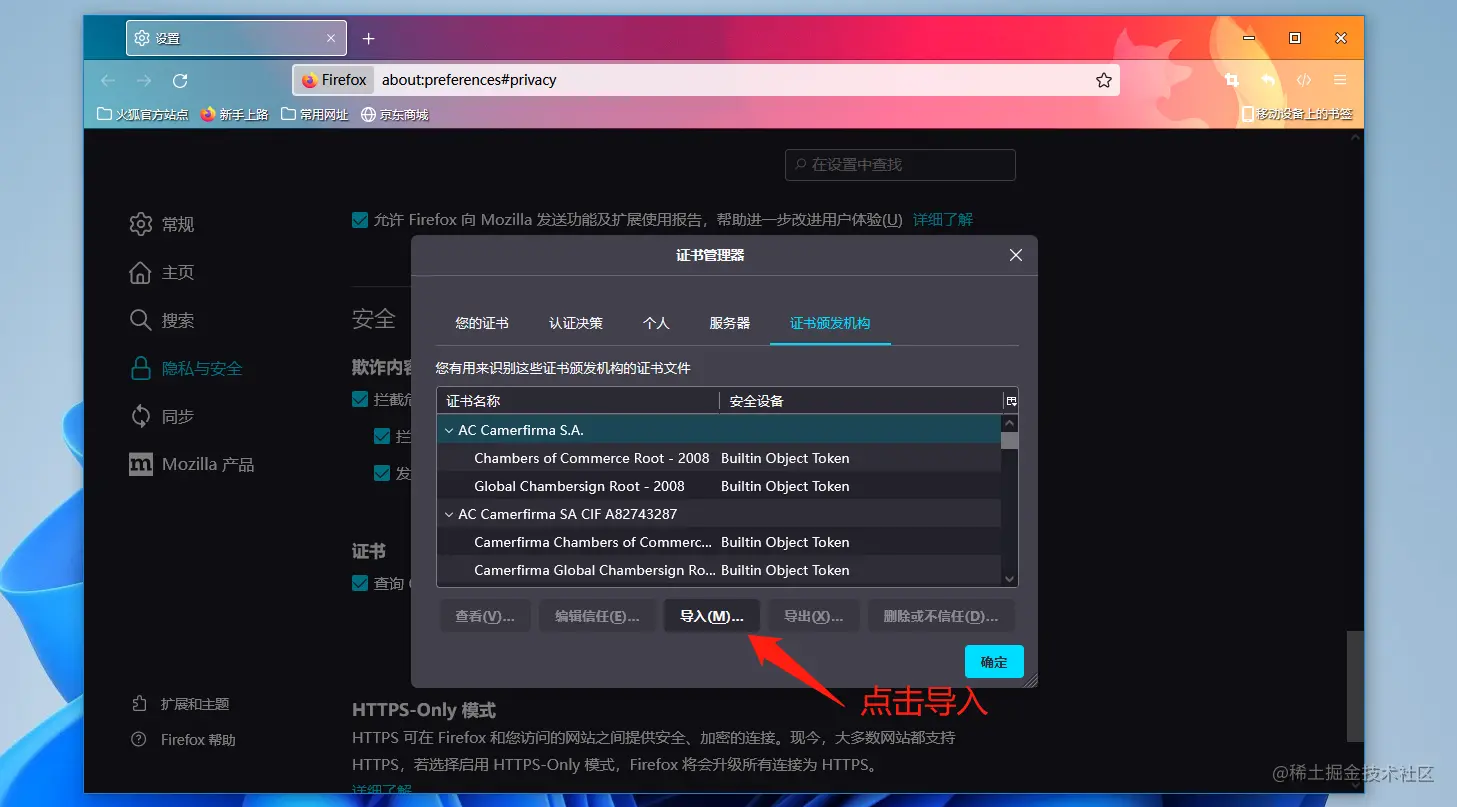Switch to 您的证书 tab
This screenshot has height=807, width=1457.
pos(482,323)
